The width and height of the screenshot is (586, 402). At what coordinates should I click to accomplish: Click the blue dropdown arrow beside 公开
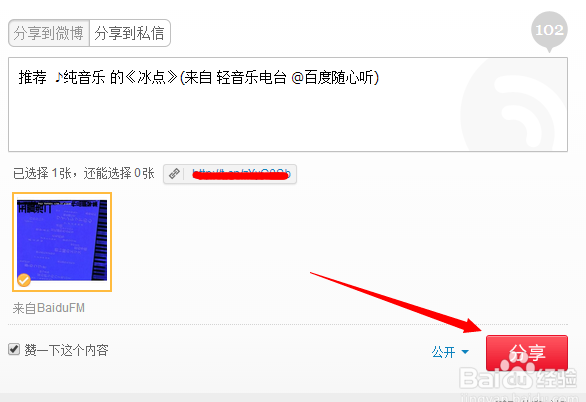465,352
